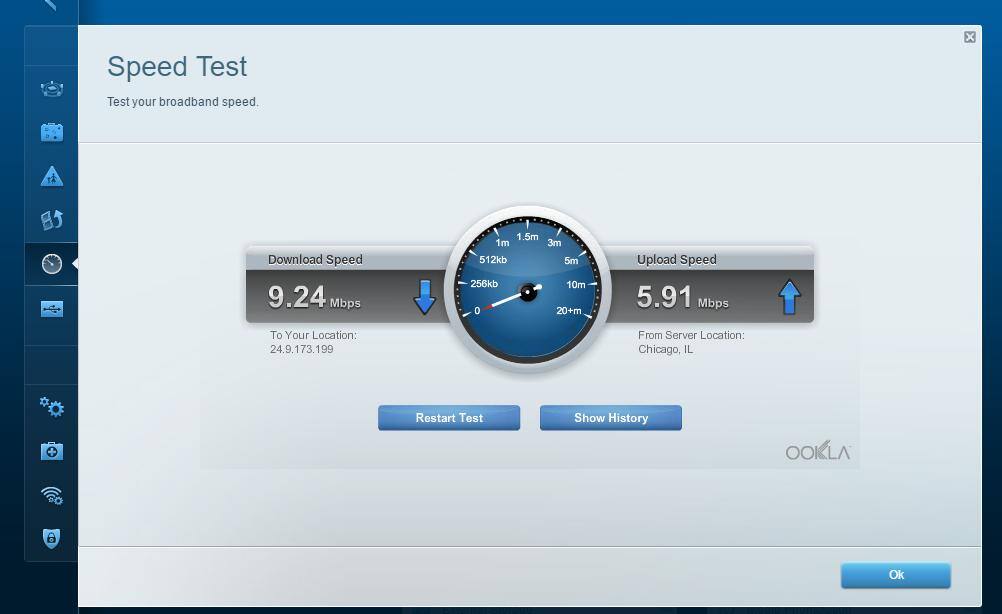
Task: Select the Speed Test clock icon
Action: [52, 264]
